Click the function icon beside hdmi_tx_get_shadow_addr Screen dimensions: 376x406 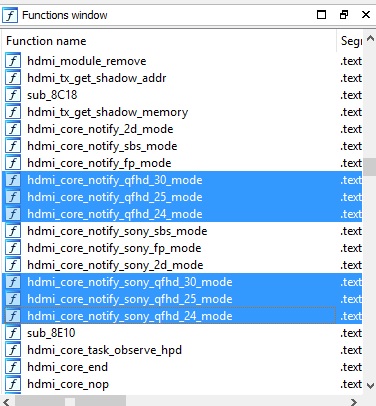13,78
